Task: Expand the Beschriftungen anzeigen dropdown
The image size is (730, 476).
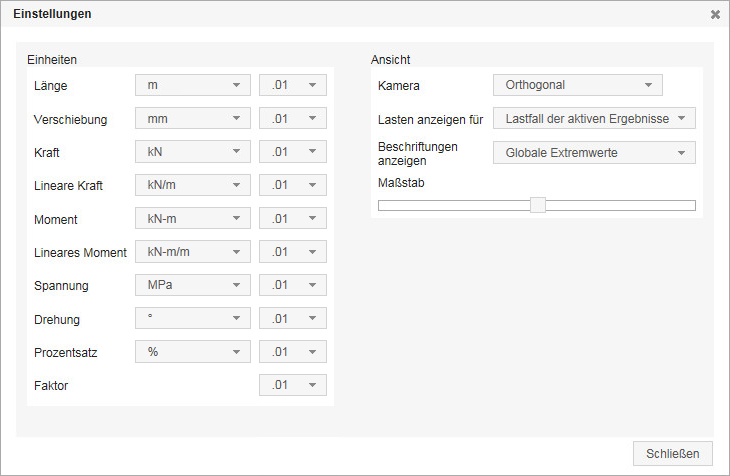Action: [x=594, y=153]
